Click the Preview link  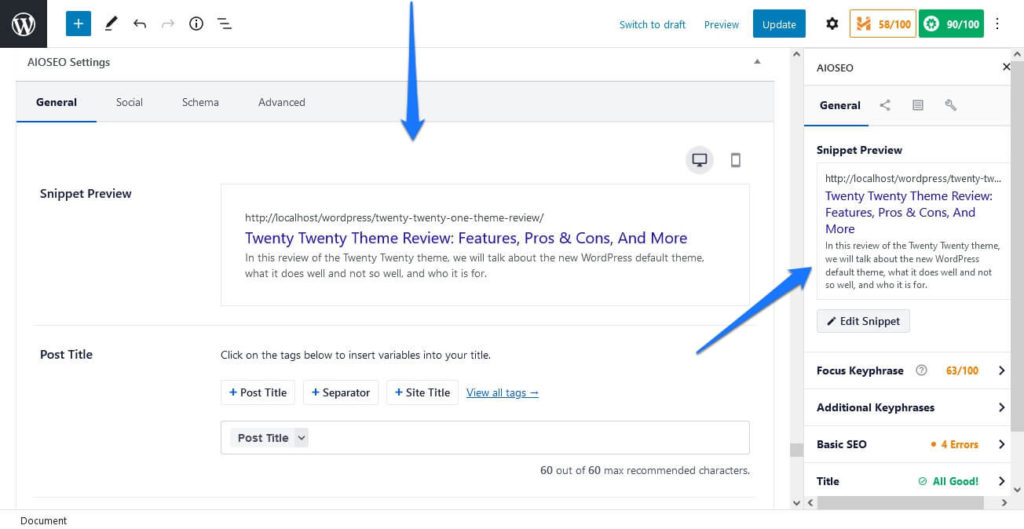(722, 25)
